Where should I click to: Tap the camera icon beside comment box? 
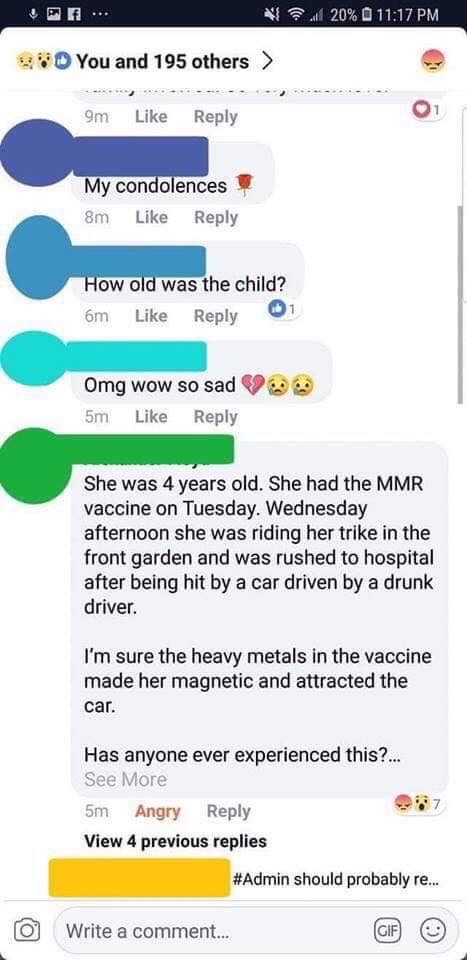point(26,931)
